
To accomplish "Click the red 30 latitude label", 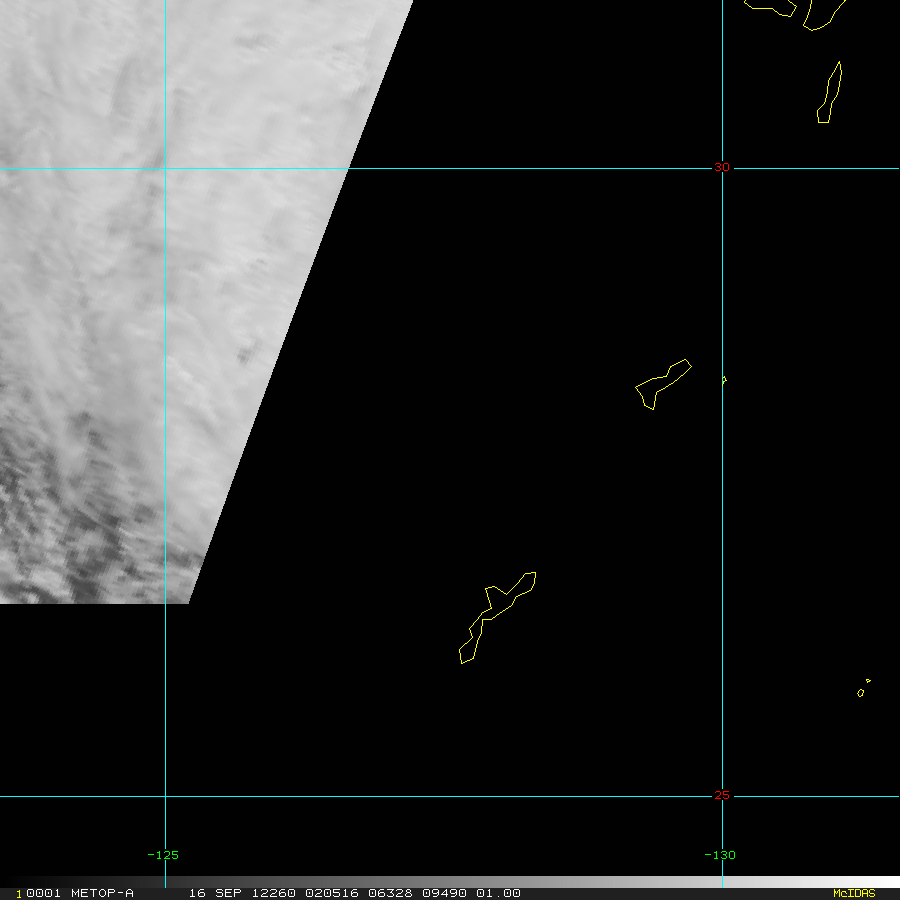I will point(721,168).
